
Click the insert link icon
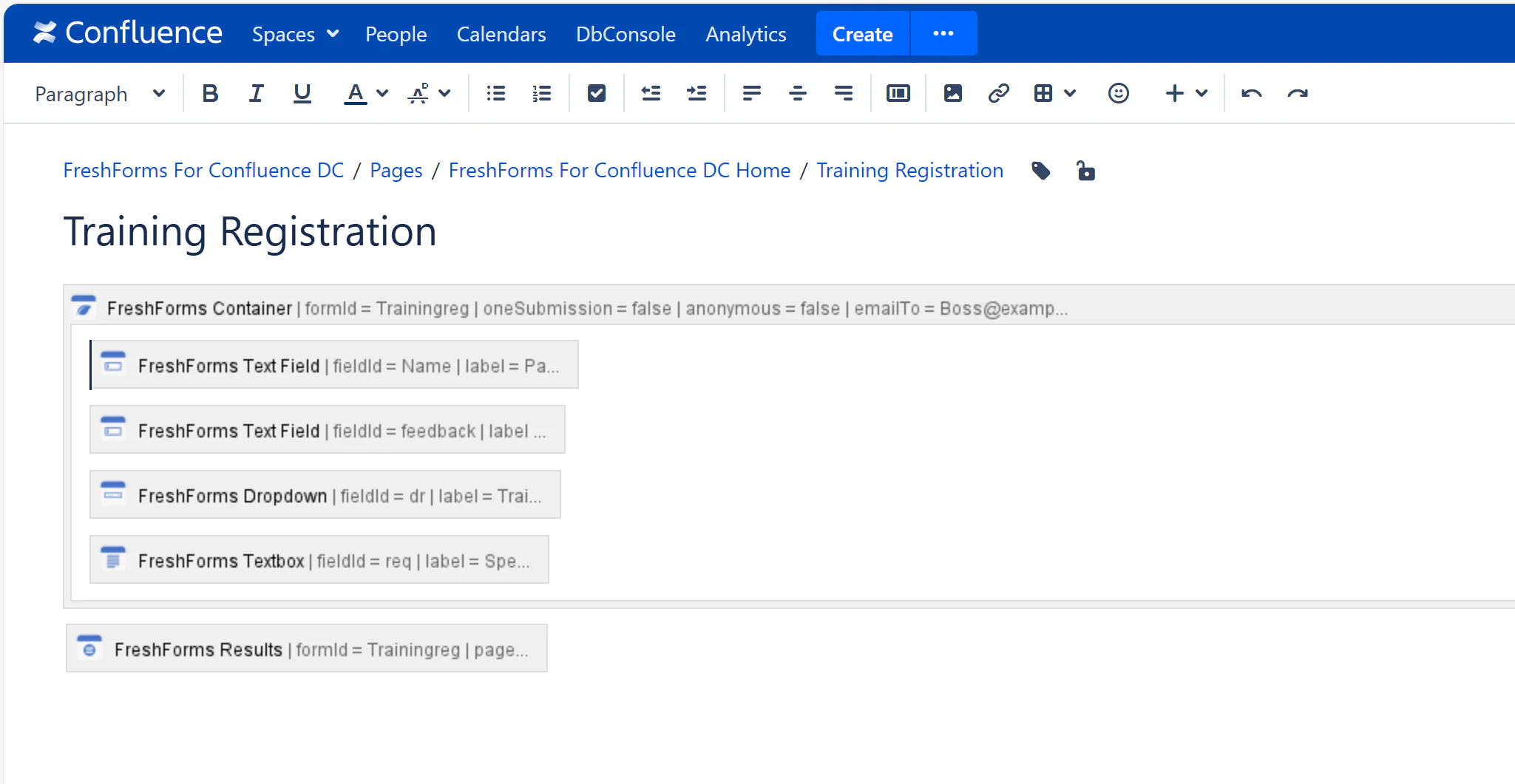click(x=999, y=93)
